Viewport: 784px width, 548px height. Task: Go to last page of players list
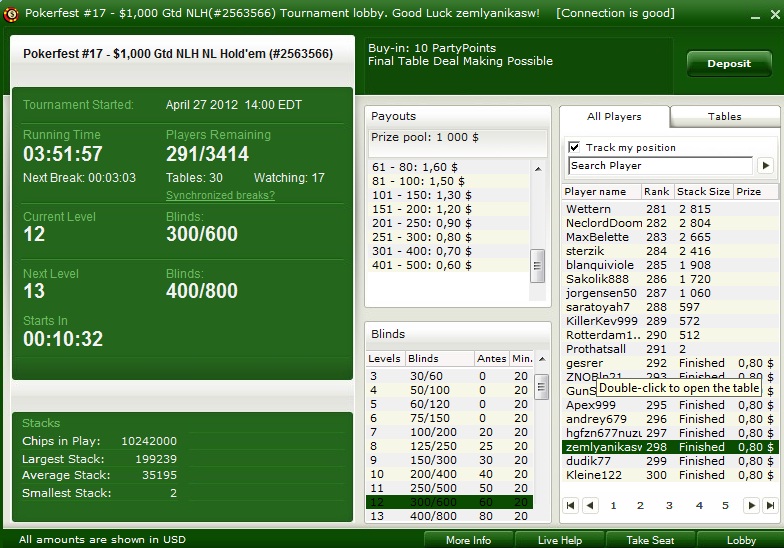pos(770,506)
